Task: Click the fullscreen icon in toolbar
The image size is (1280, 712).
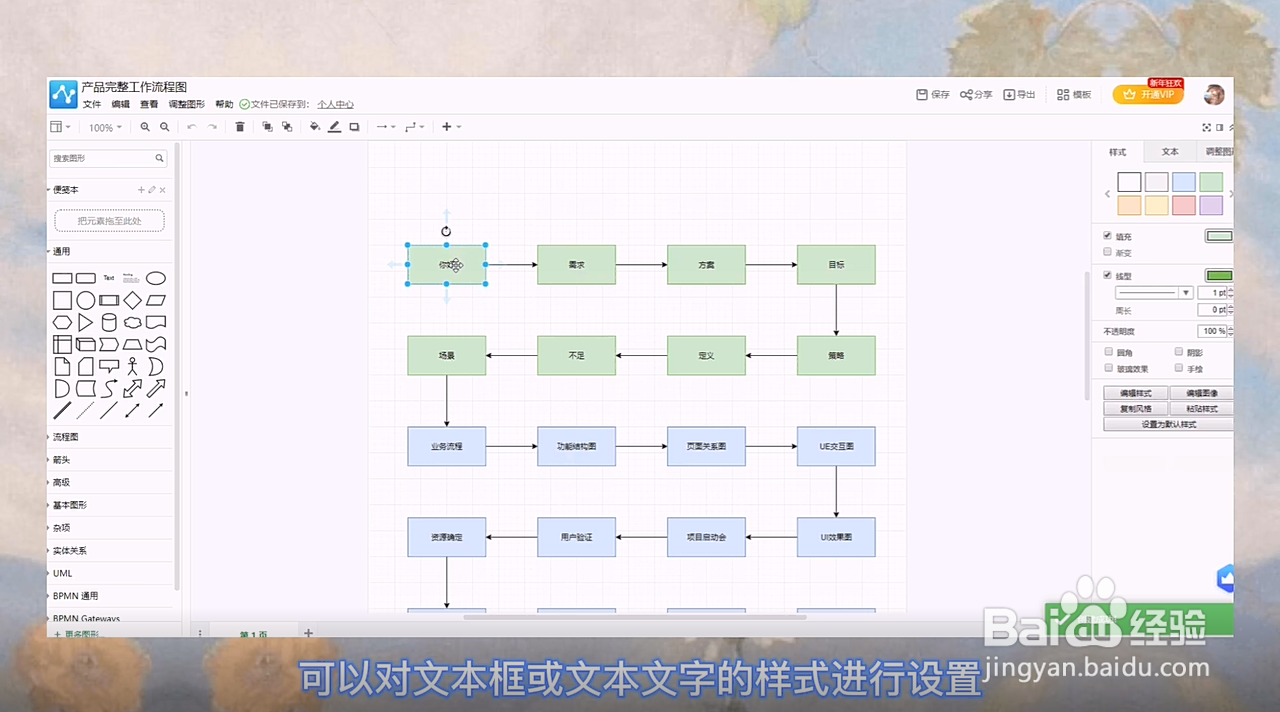Action: coord(1206,127)
